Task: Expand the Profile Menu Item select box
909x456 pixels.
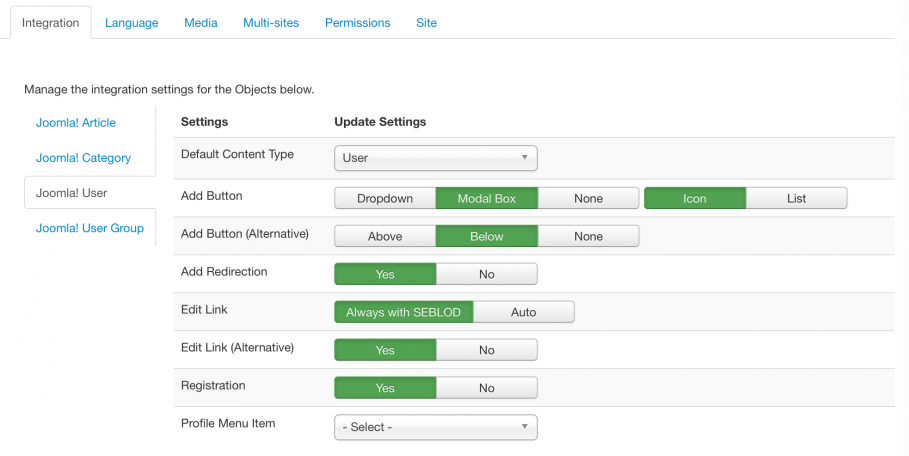Action: click(x=435, y=427)
